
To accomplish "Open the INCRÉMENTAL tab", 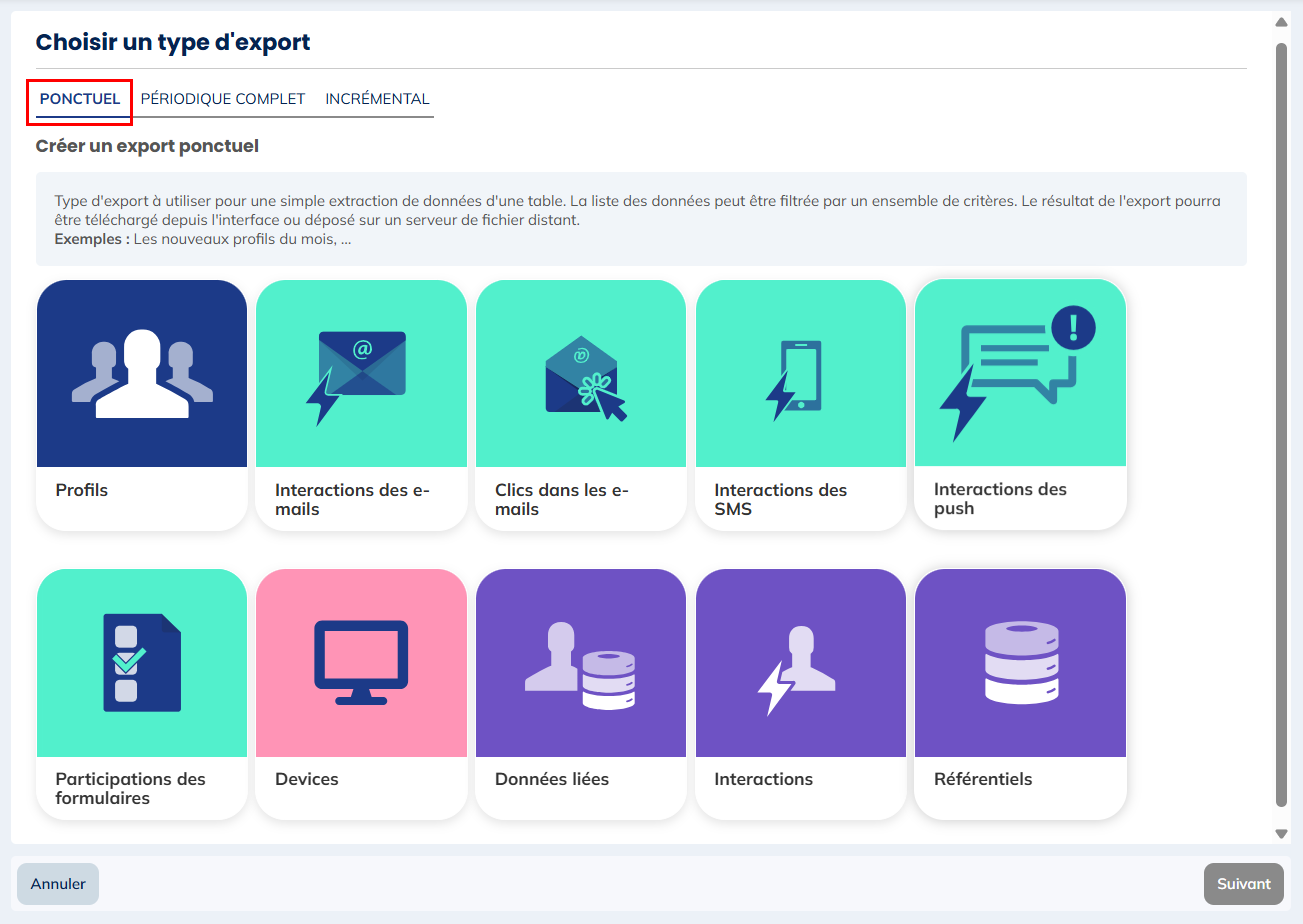I will [x=377, y=98].
